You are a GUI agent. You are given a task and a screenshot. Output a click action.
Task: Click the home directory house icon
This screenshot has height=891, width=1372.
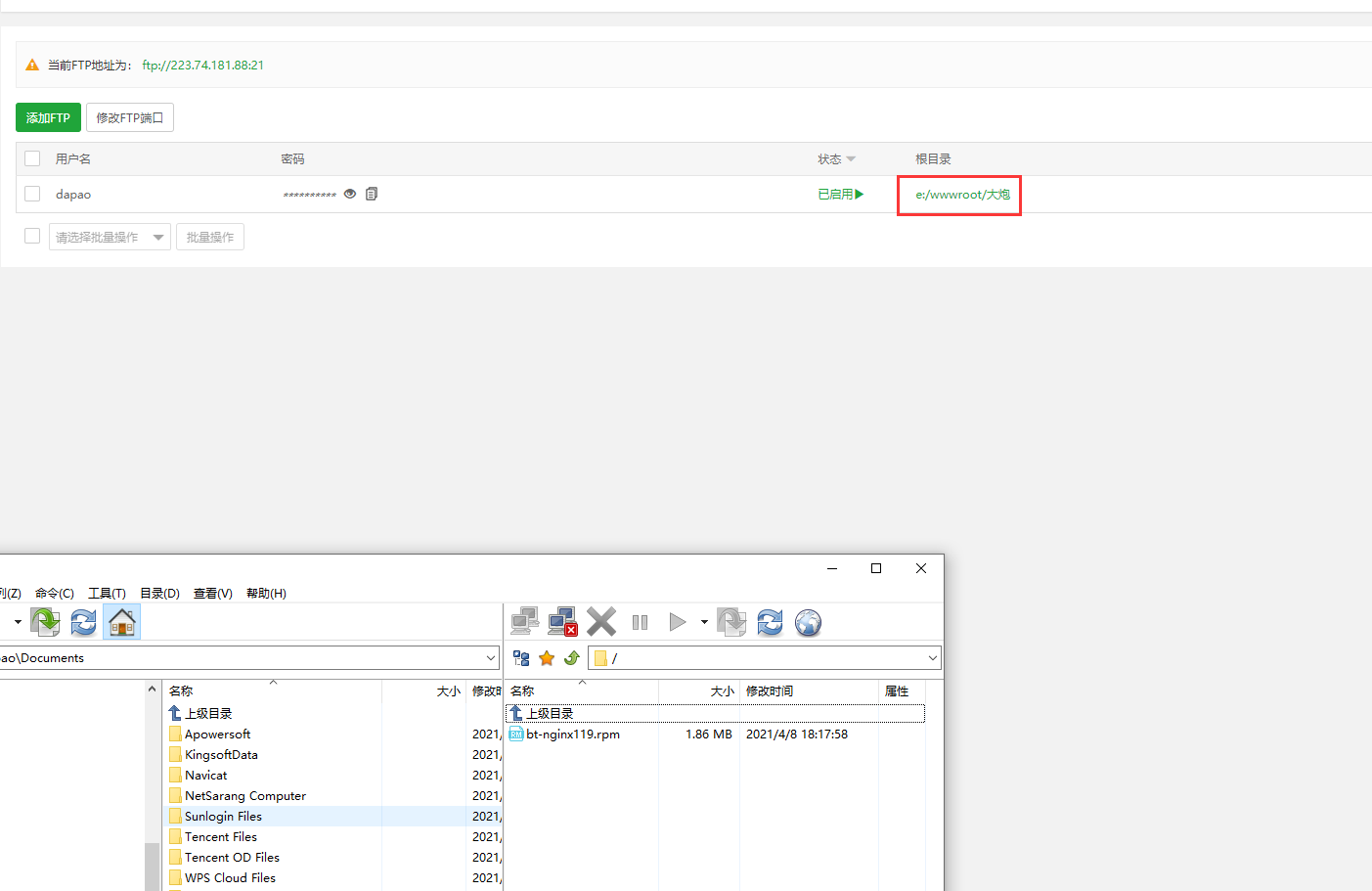tap(122, 622)
